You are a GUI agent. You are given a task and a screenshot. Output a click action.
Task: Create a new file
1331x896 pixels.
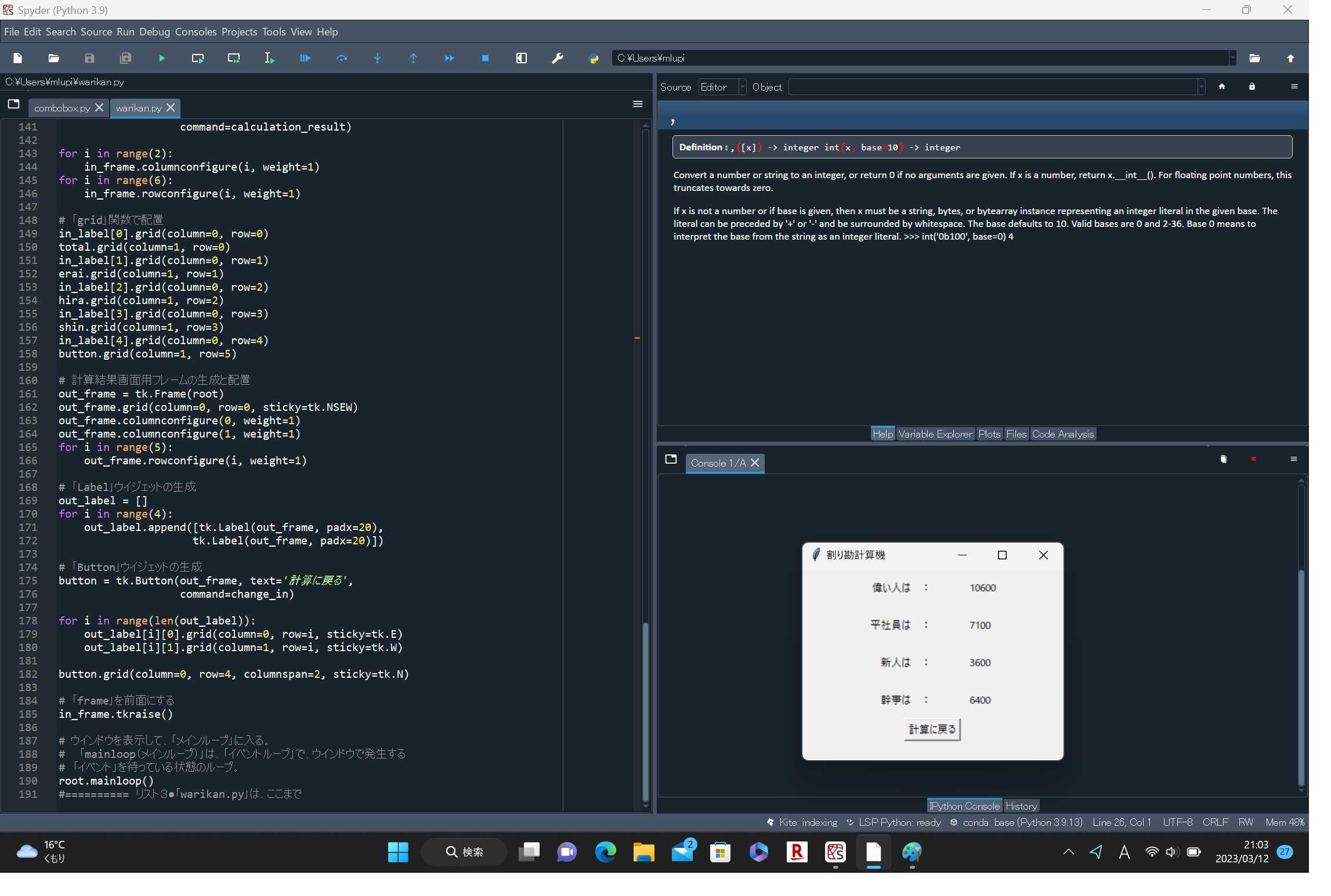point(17,58)
